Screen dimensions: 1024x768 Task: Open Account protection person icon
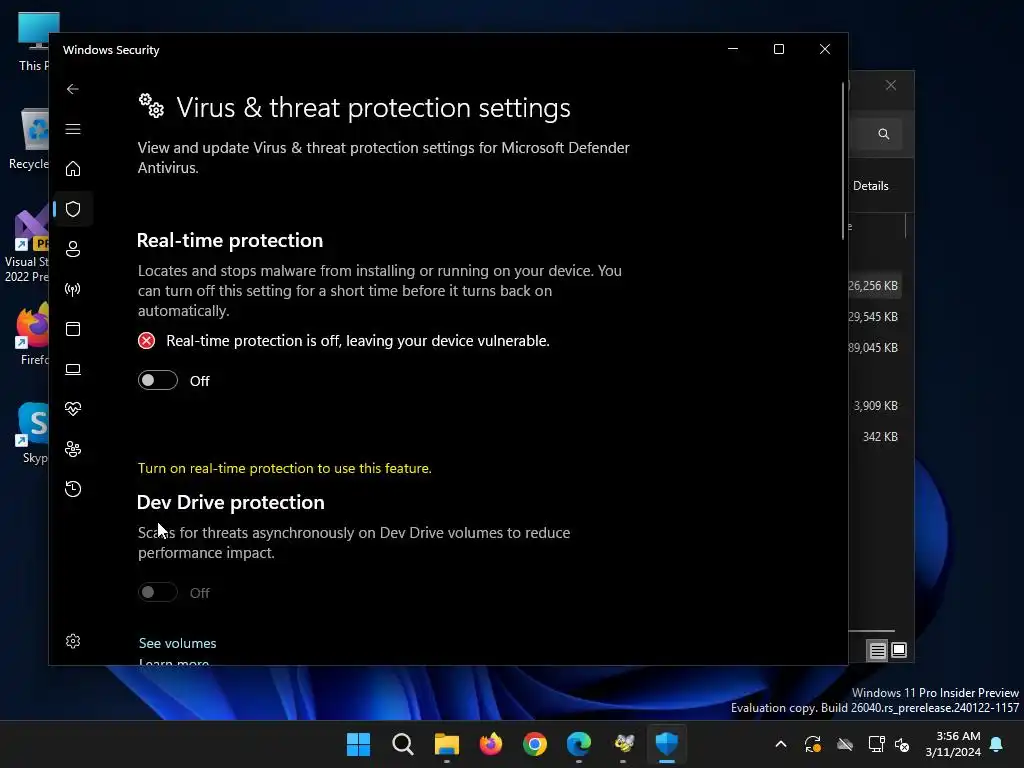pos(72,249)
